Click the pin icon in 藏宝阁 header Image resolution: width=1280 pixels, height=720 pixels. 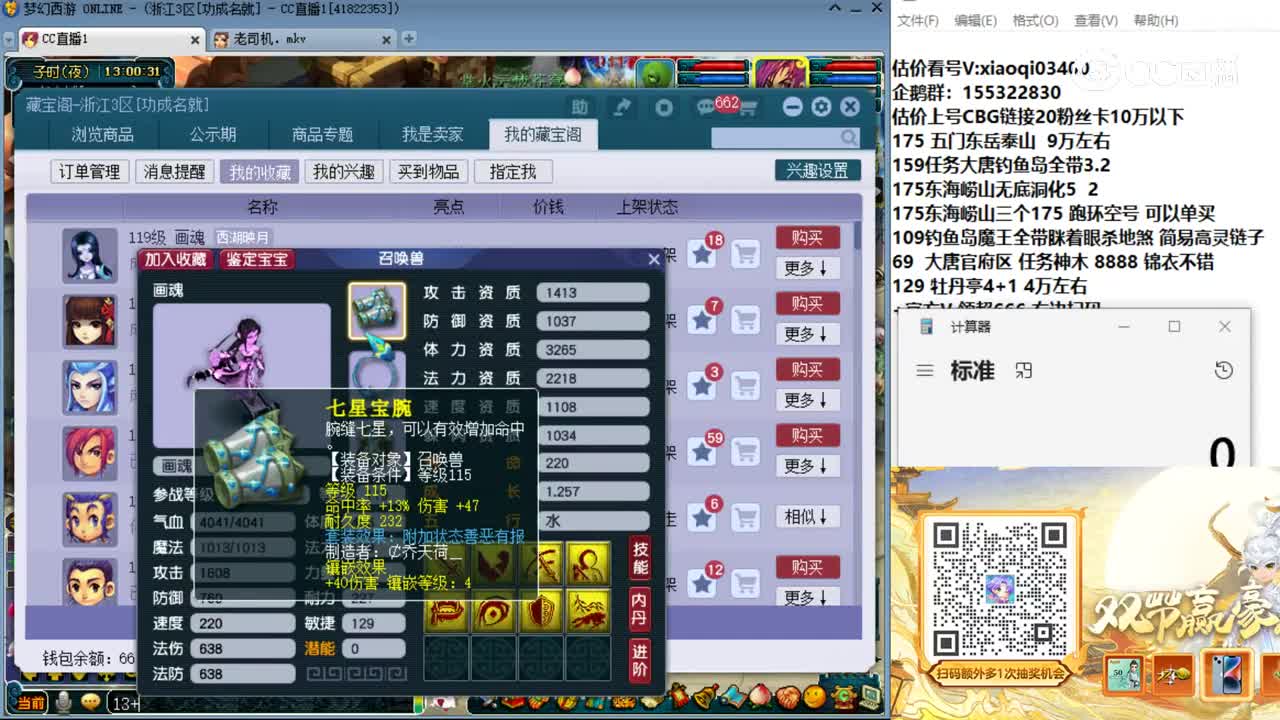[x=622, y=107]
